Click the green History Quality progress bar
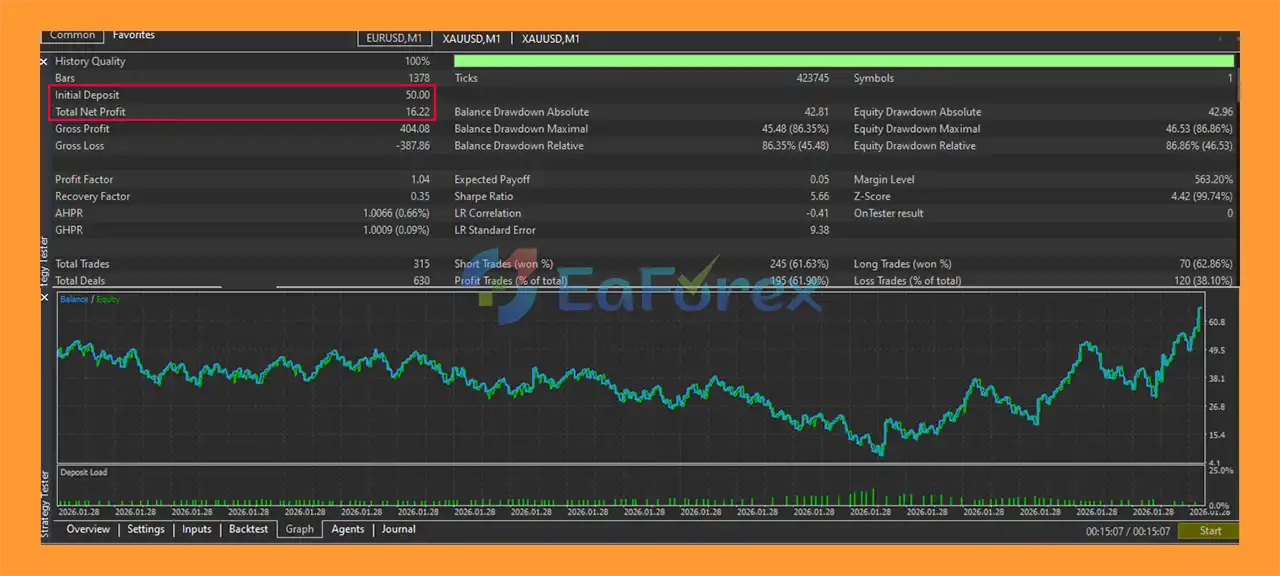 point(843,61)
